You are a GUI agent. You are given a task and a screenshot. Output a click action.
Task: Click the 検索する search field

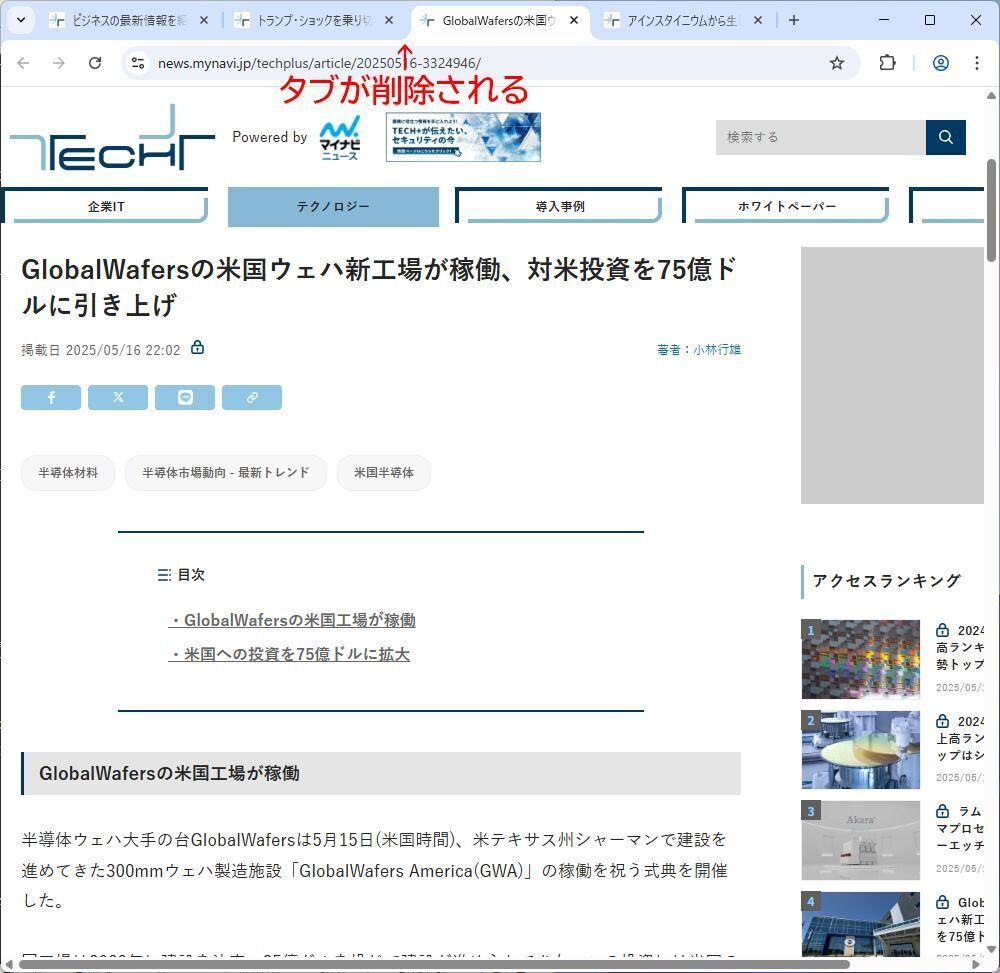(x=821, y=137)
